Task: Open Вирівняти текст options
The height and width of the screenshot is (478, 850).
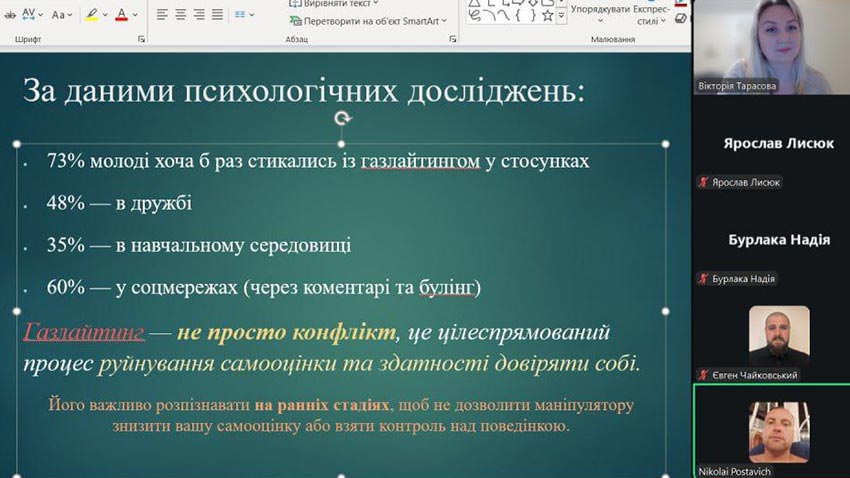Action: (x=335, y=4)
